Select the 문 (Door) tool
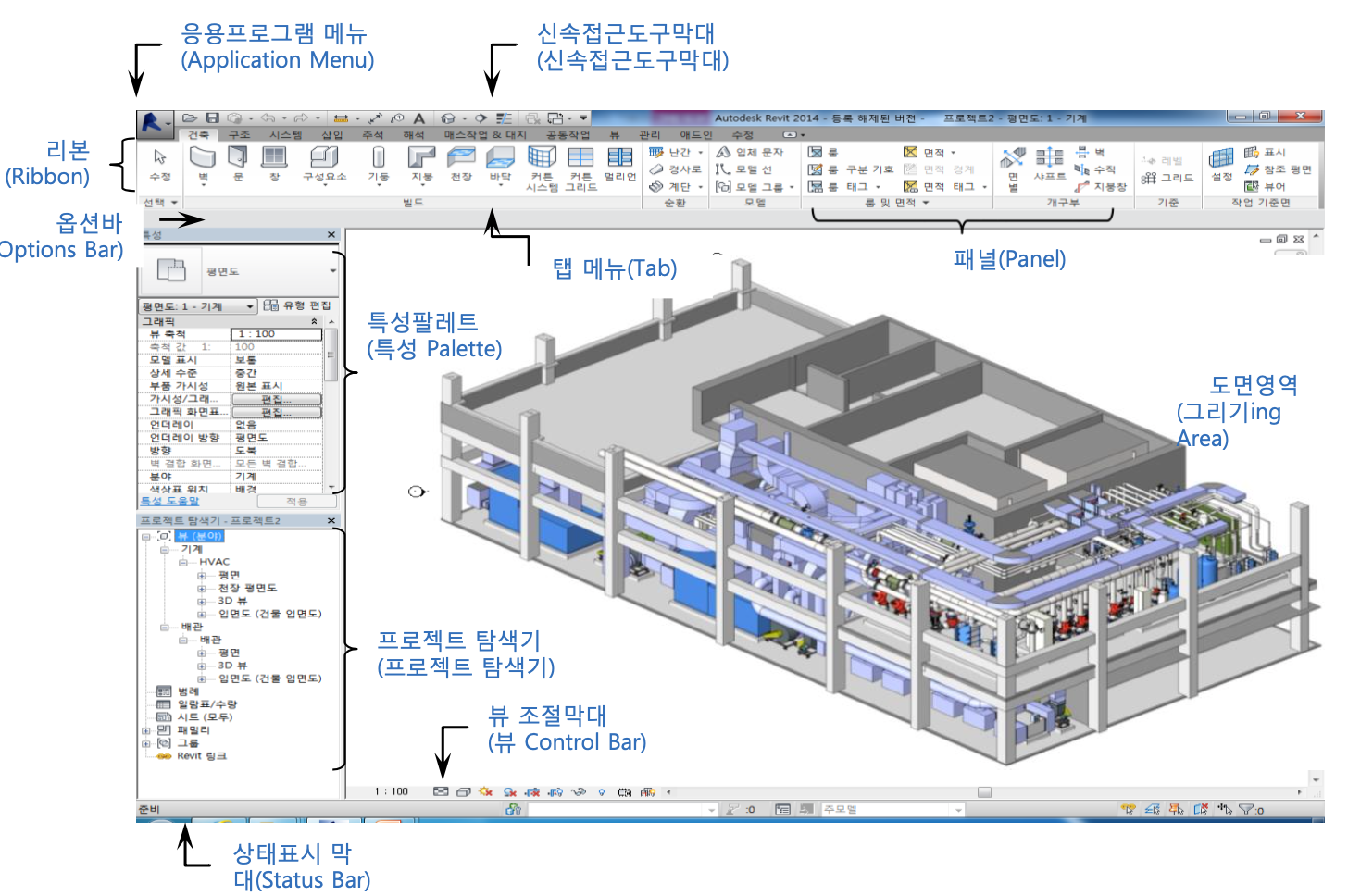The image size is (1348, 896). [238, 165]
